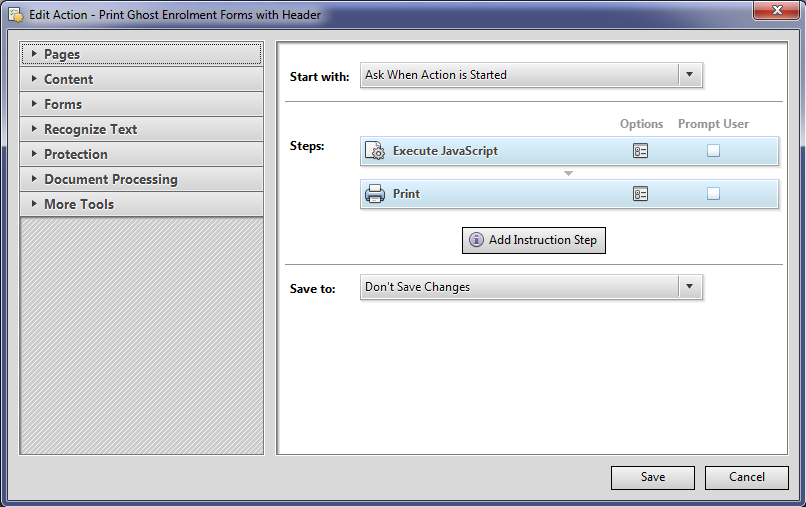The height and width of the screenshot is (507, 806).
Task: Open the Start with dropdown
Action: [x=531, y=75]
